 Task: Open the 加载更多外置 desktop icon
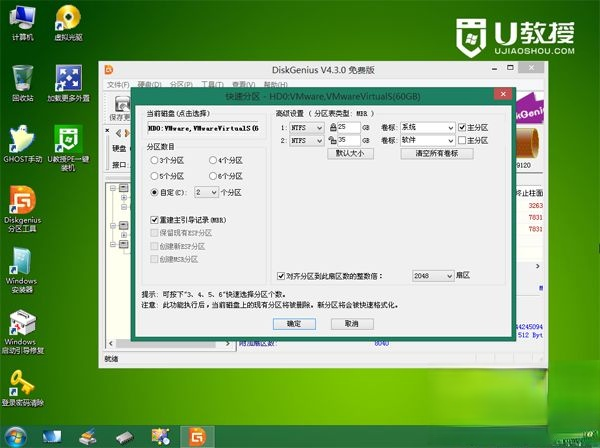(x=68, y=83)
